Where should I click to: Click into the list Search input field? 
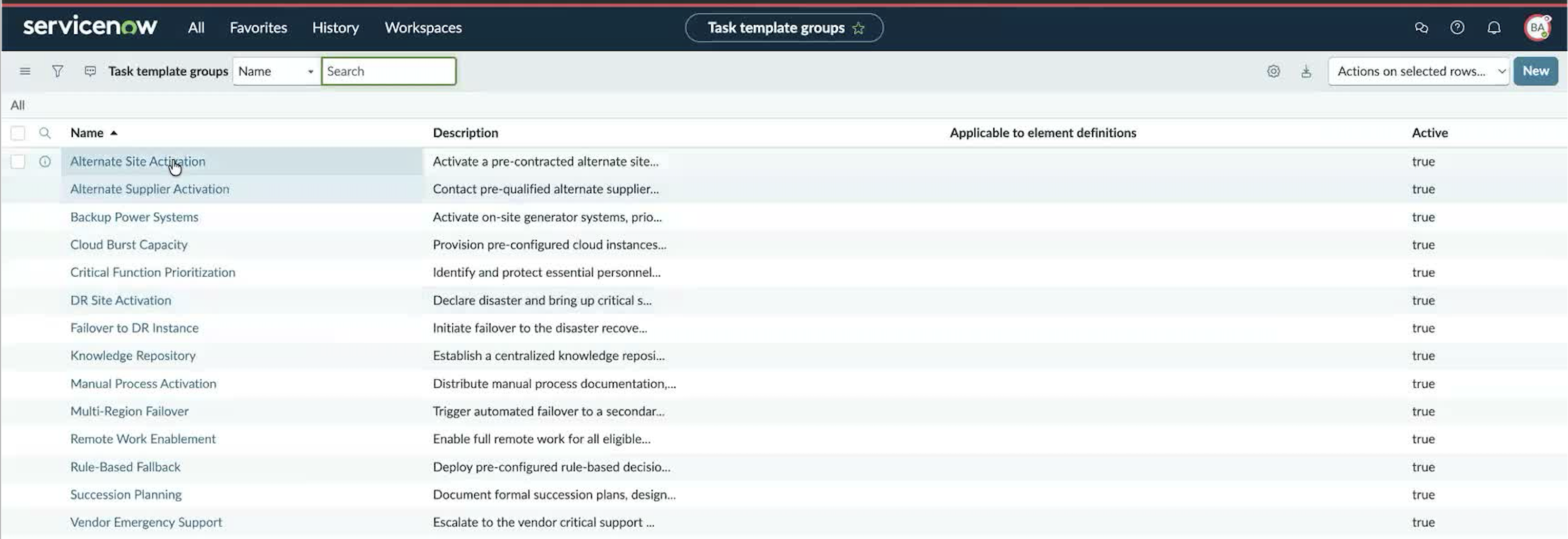[x=388, y=71]
